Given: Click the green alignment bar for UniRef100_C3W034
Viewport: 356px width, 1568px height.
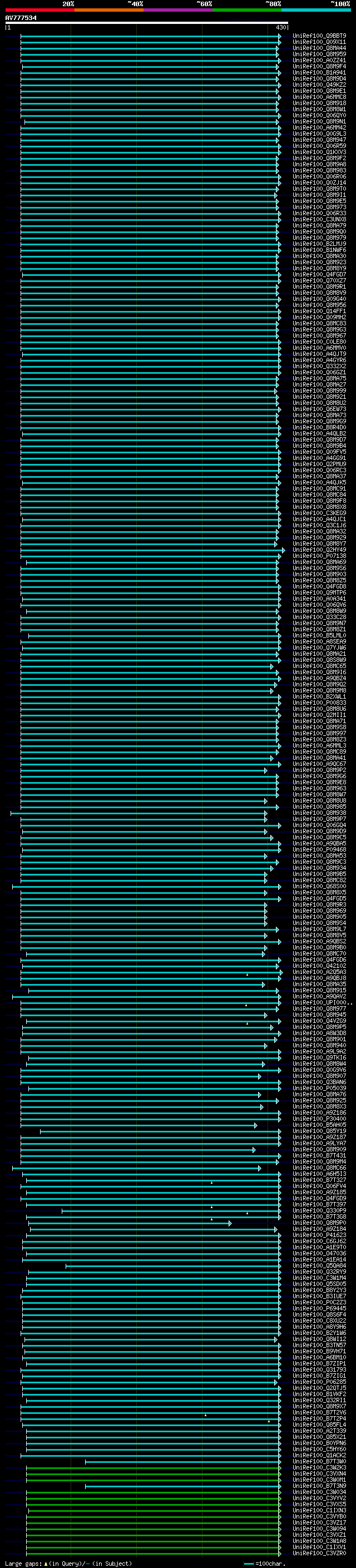Looking at the screenshot, I should [x=154, y=1492].
